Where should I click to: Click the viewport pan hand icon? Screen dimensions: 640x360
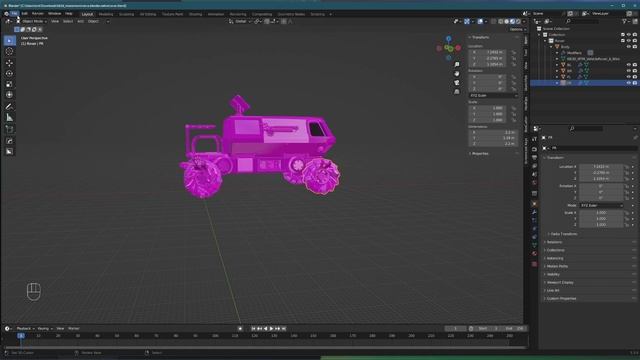coord(457,73)
